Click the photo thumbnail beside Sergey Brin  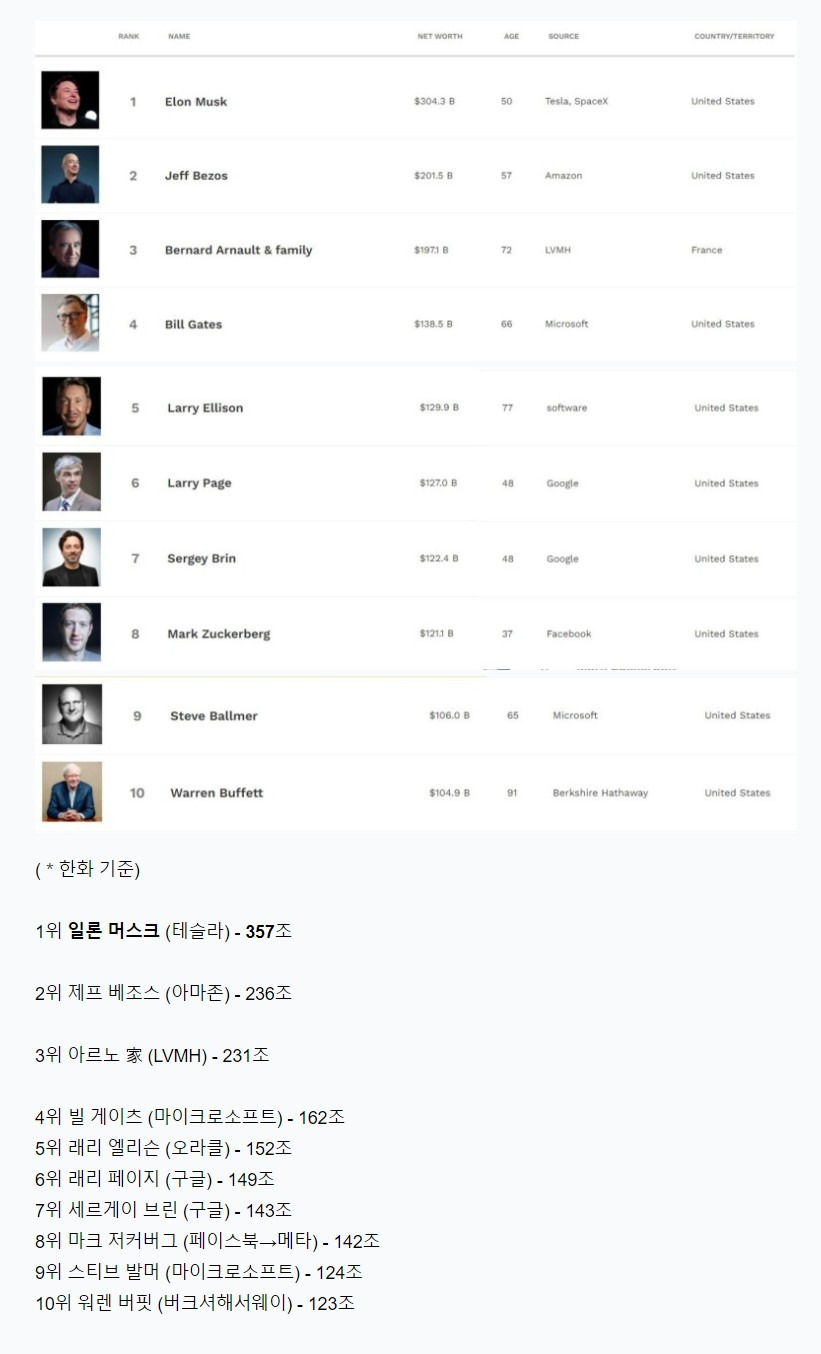(71, 558)
